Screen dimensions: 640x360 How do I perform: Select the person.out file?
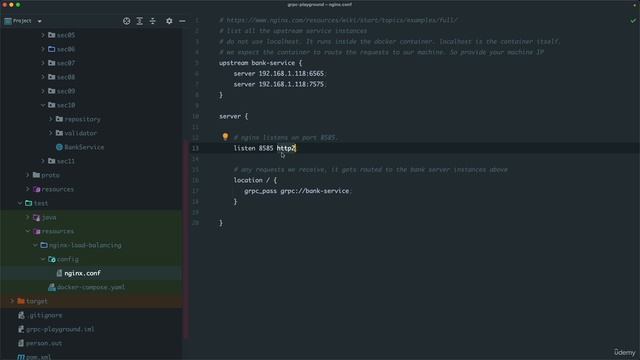pos(44,343)
